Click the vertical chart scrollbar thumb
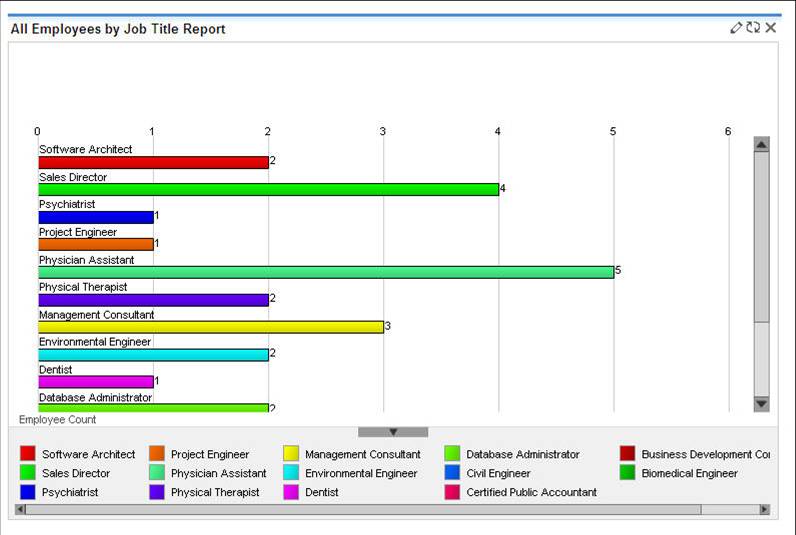The width and height of the screenshot is (796, 535). (761, 237)
